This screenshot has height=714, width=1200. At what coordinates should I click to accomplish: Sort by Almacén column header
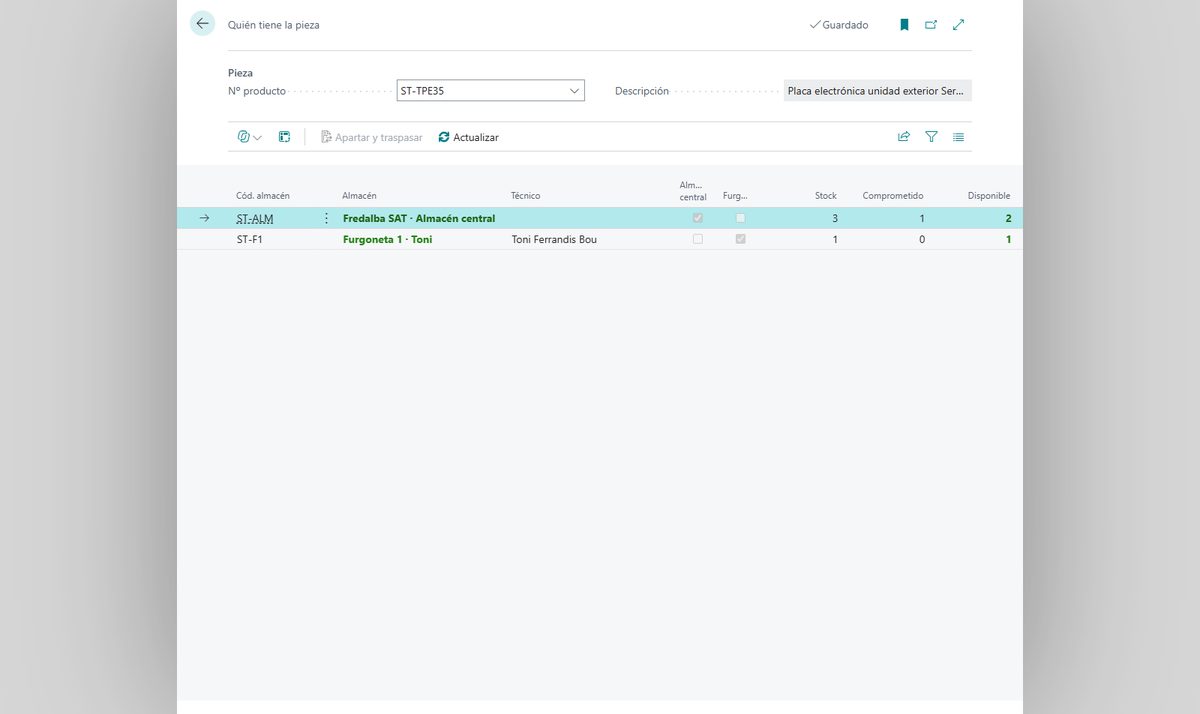click(359, 196)
